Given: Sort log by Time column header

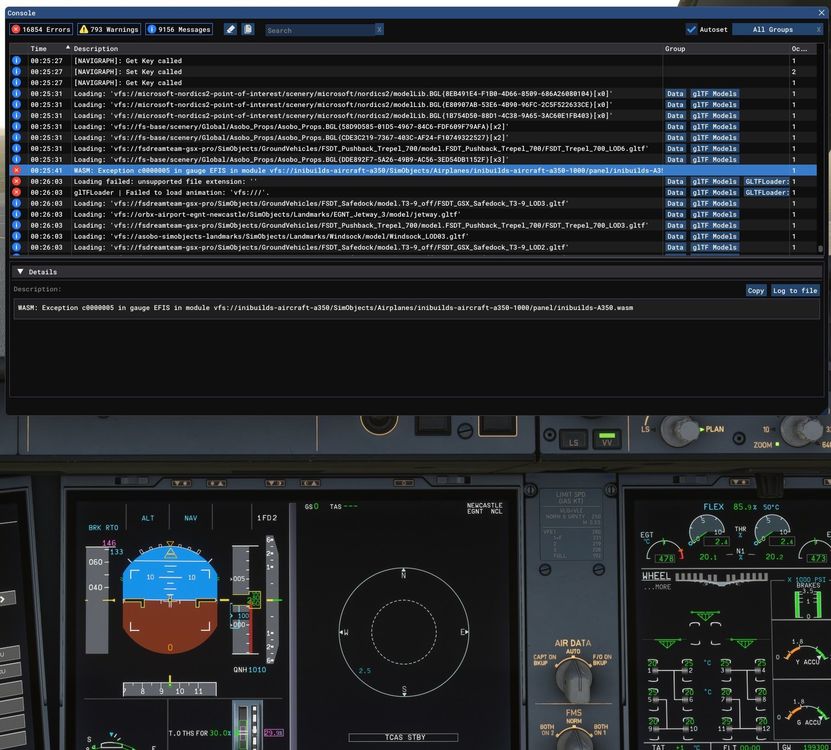Looking at the screenshot, I should 39,49.
